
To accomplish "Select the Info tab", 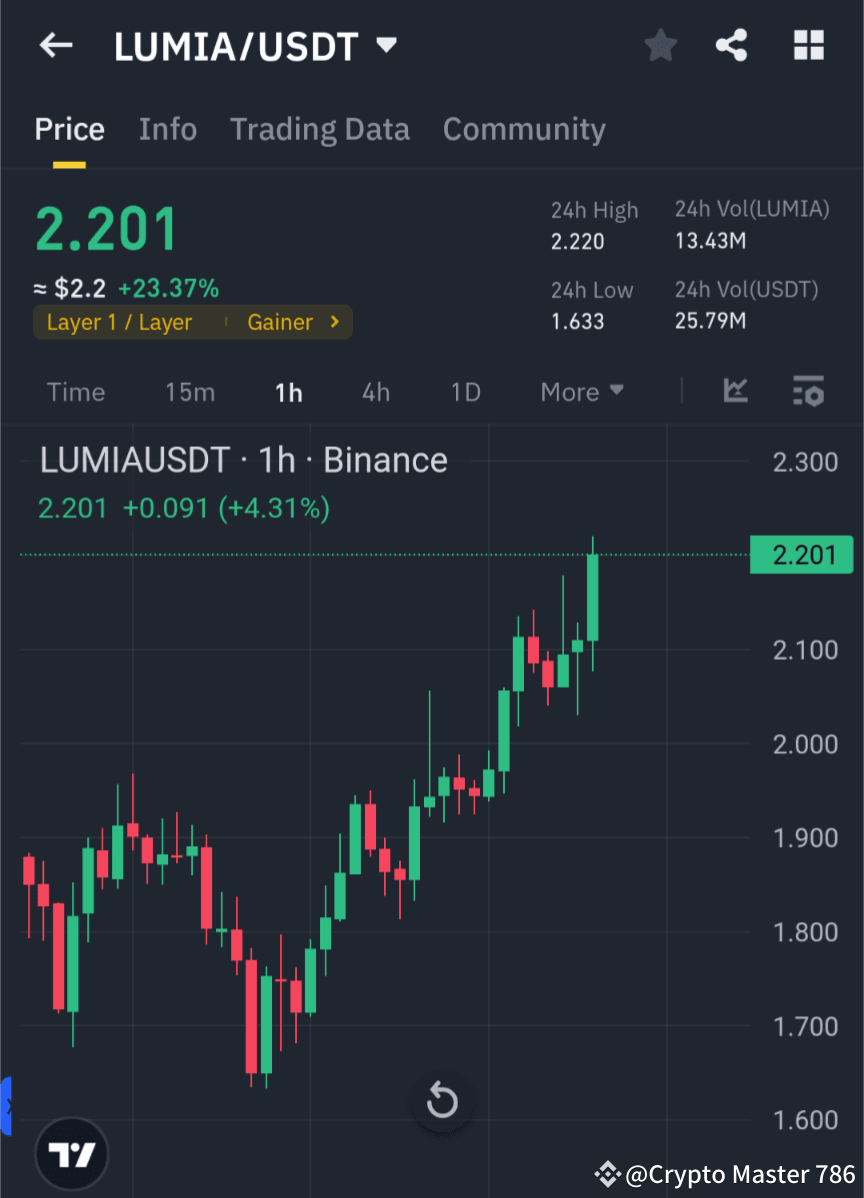I will pyautogui.click(x=167, y=129).
